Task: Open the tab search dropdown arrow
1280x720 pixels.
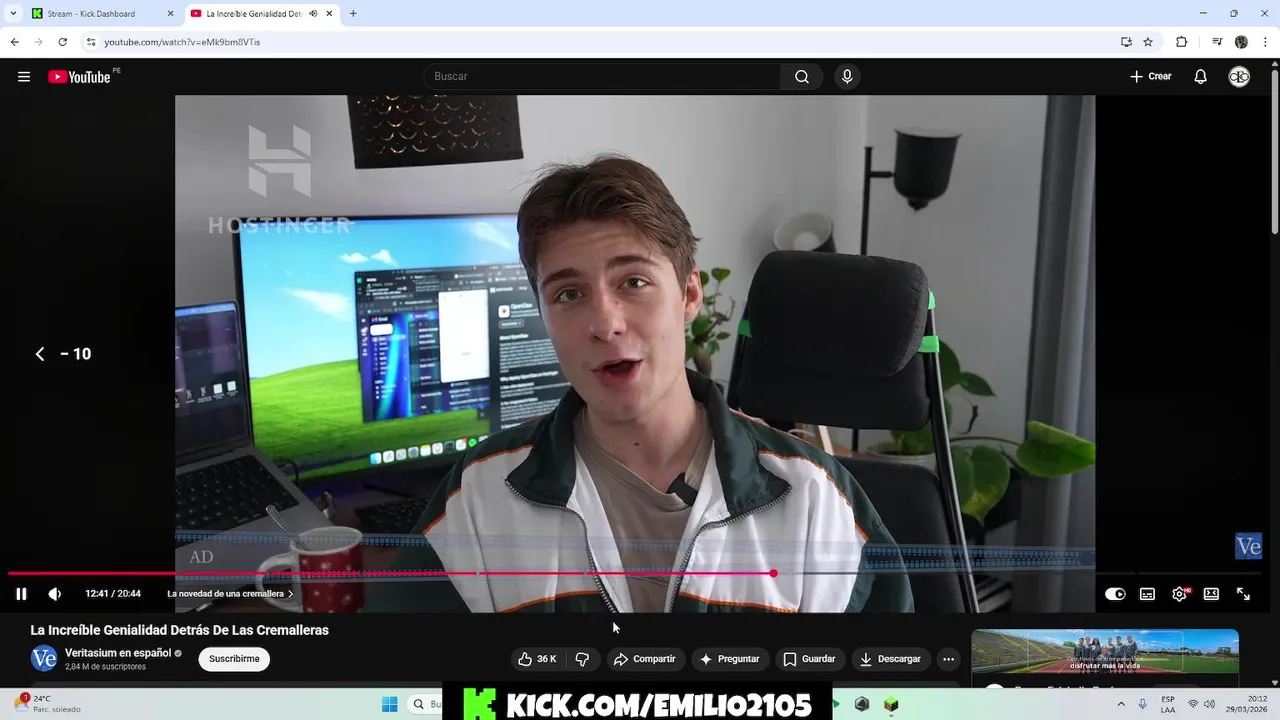Action: tap(12, 14)
